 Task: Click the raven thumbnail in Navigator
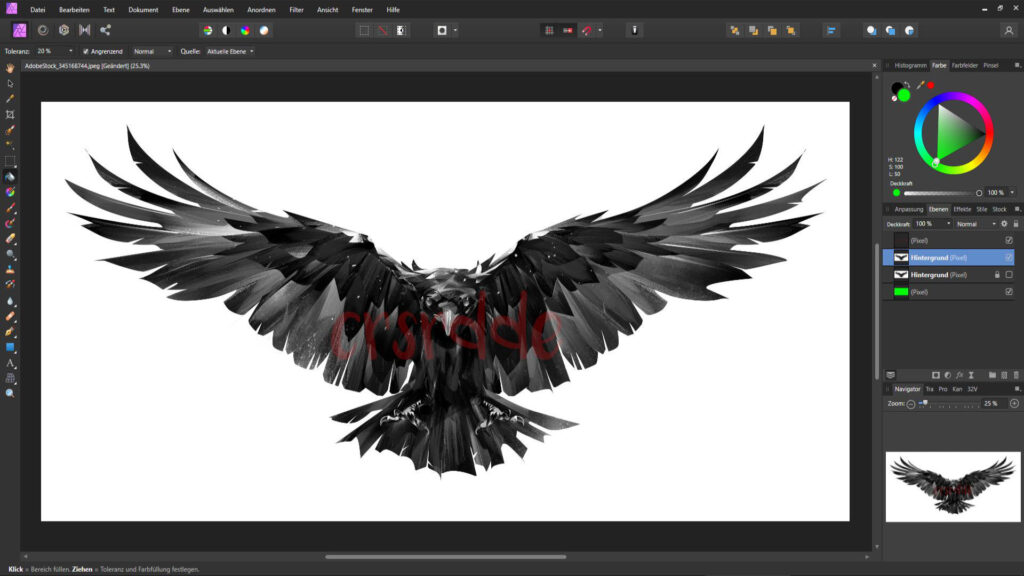(951, 485)
